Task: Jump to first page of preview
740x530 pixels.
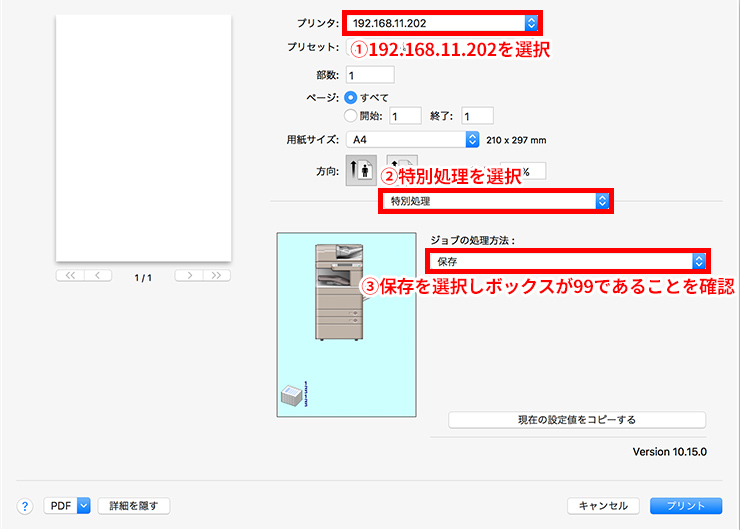Action: (x=69, y=275)
